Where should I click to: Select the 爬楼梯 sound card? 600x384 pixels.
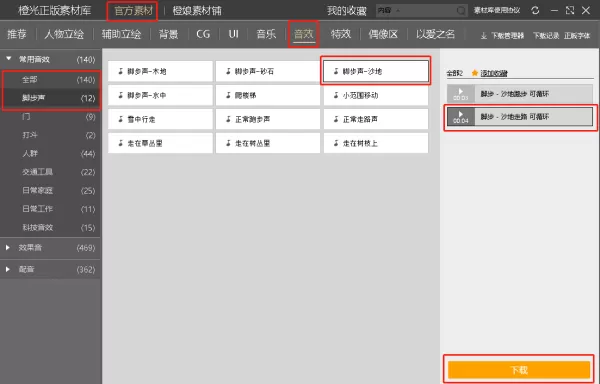click(x=268, y=95)
